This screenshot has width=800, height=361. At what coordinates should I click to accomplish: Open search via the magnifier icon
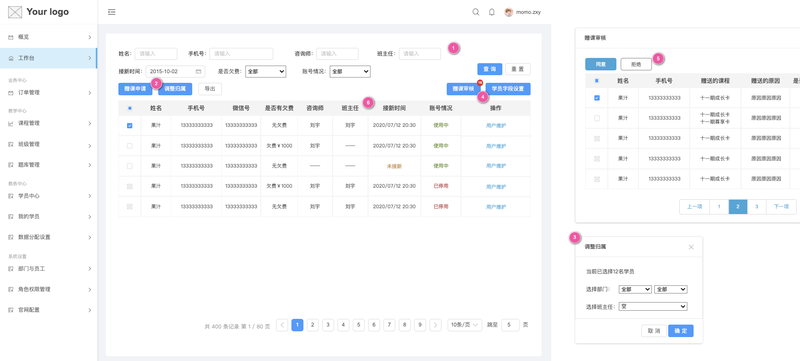pyautogui.click(x=476, y=12)
